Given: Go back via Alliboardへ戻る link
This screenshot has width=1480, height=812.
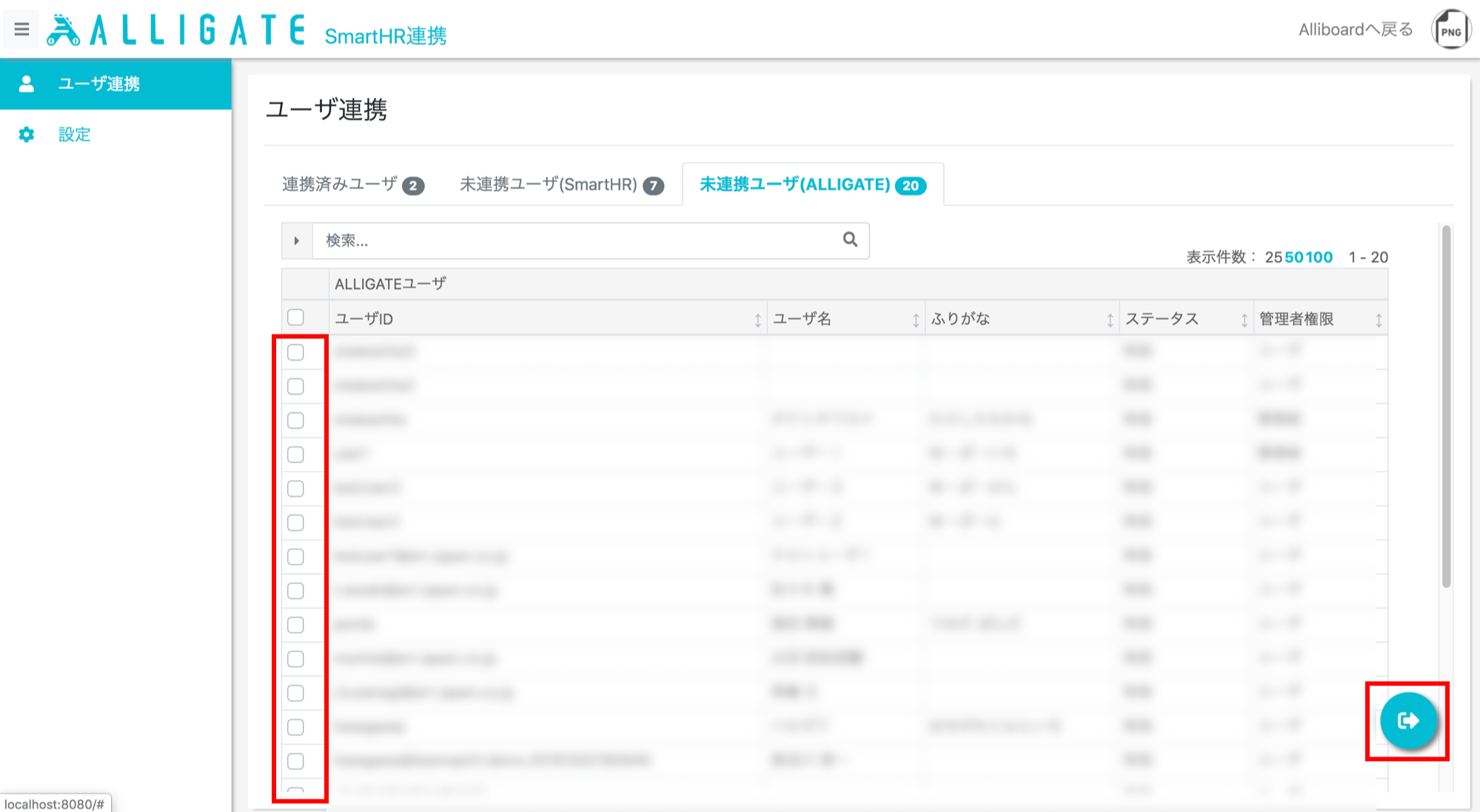Looking at the screenshot, I should click(1356, 30).
